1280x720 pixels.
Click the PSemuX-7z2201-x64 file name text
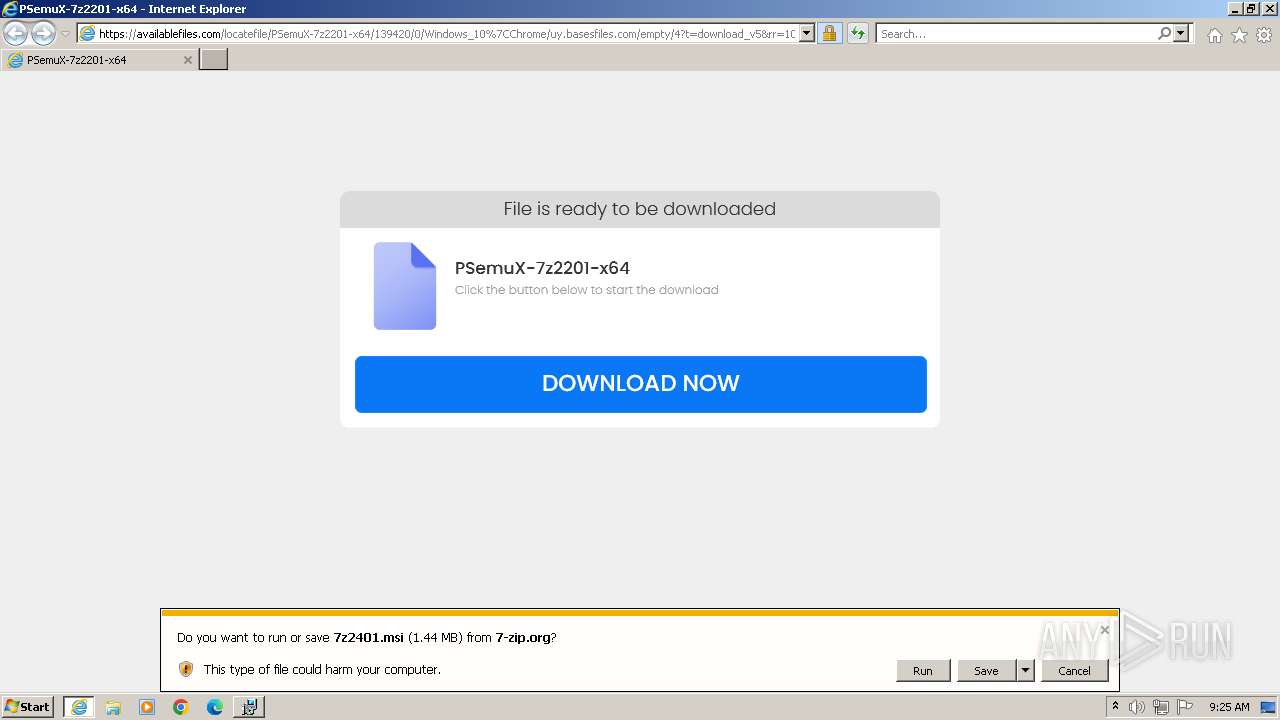coord(542,268)
